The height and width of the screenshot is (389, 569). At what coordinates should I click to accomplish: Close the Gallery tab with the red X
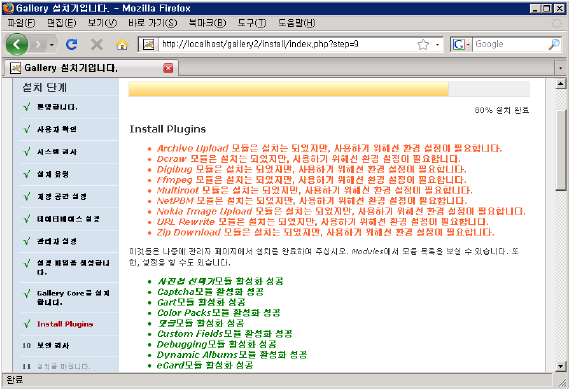168,68
